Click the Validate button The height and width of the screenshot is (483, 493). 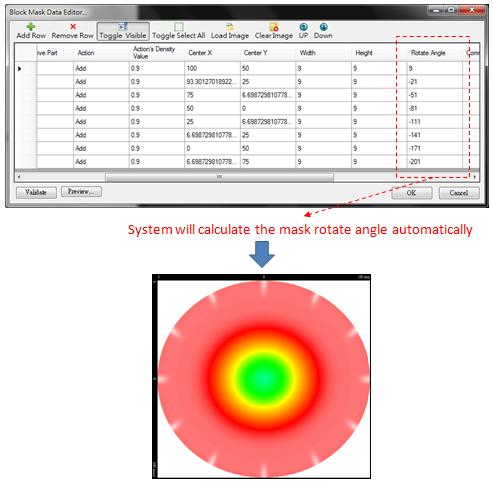[36, 192]
